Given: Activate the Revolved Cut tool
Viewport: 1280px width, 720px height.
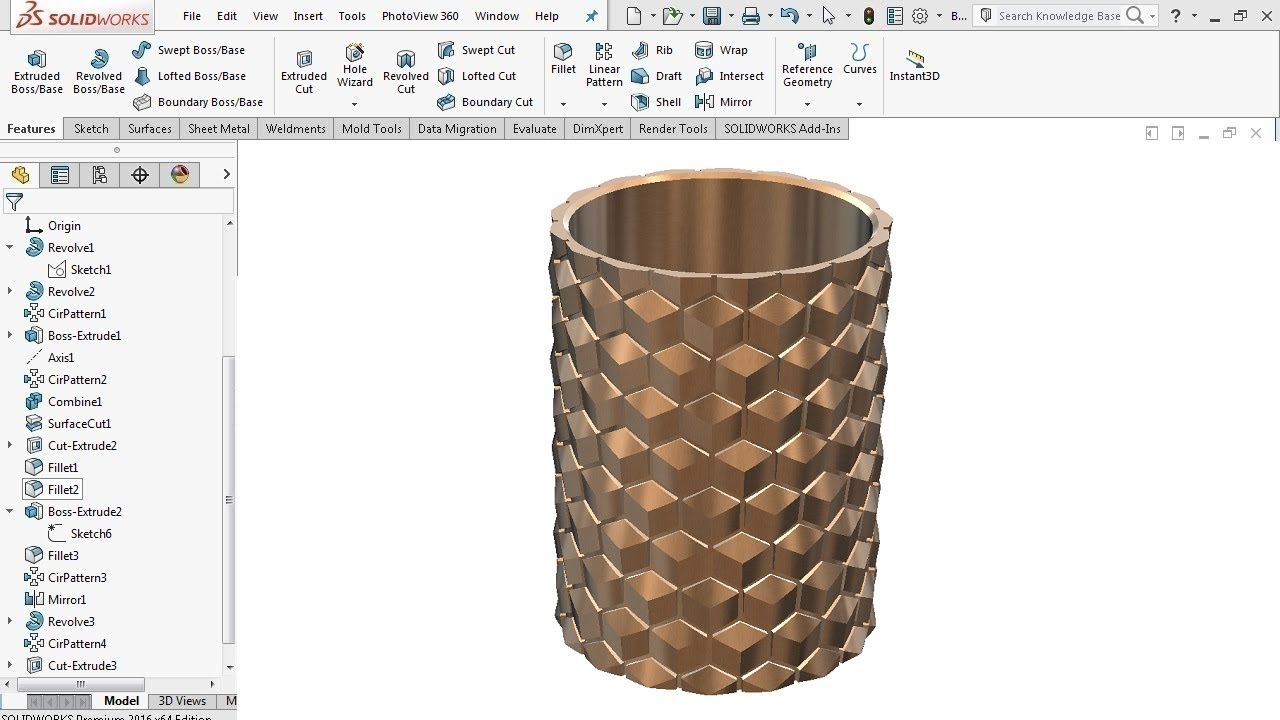Looking at the screenshot, I should tap(406, 72).
